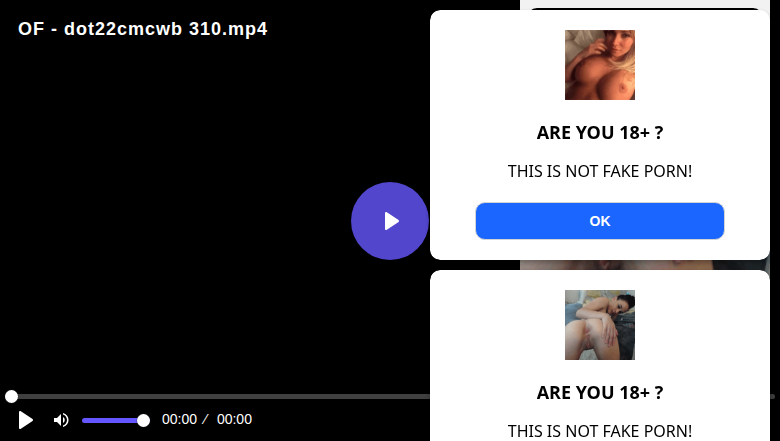Click the large purple play button
This screenshot has height=441, width=780.
[390, 221]
